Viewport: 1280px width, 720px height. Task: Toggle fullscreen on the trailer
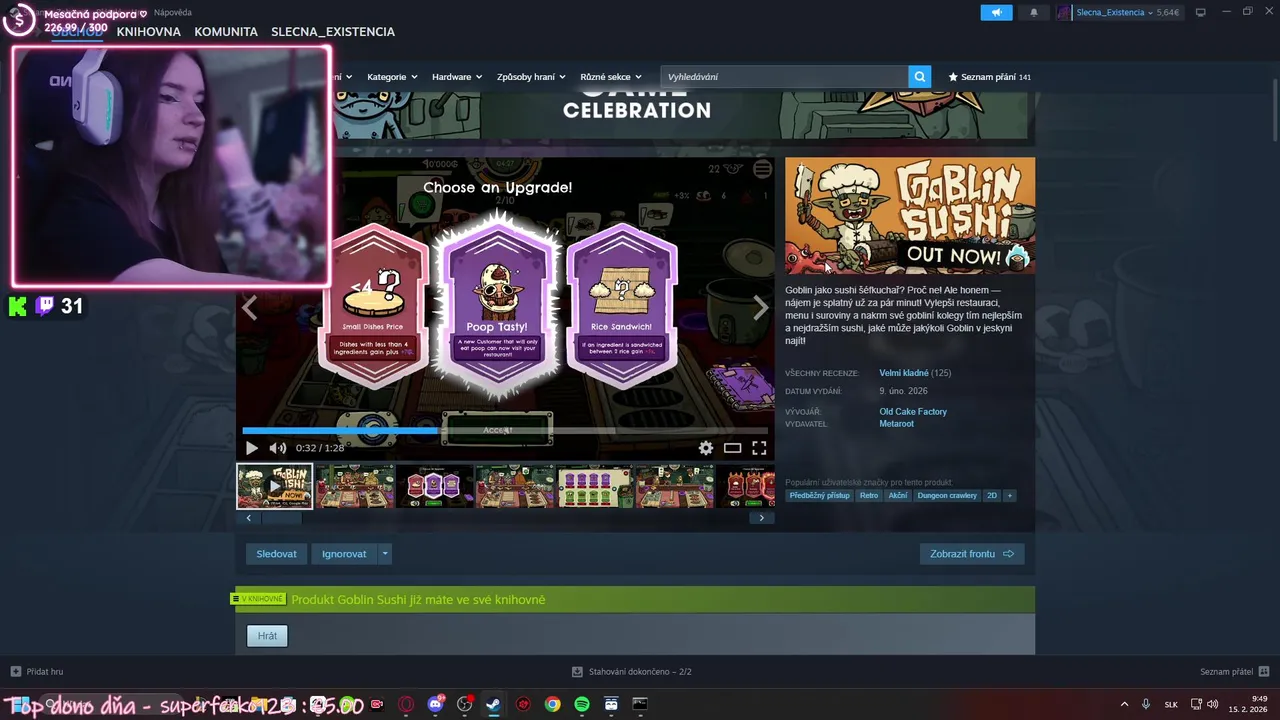[759, 448]
